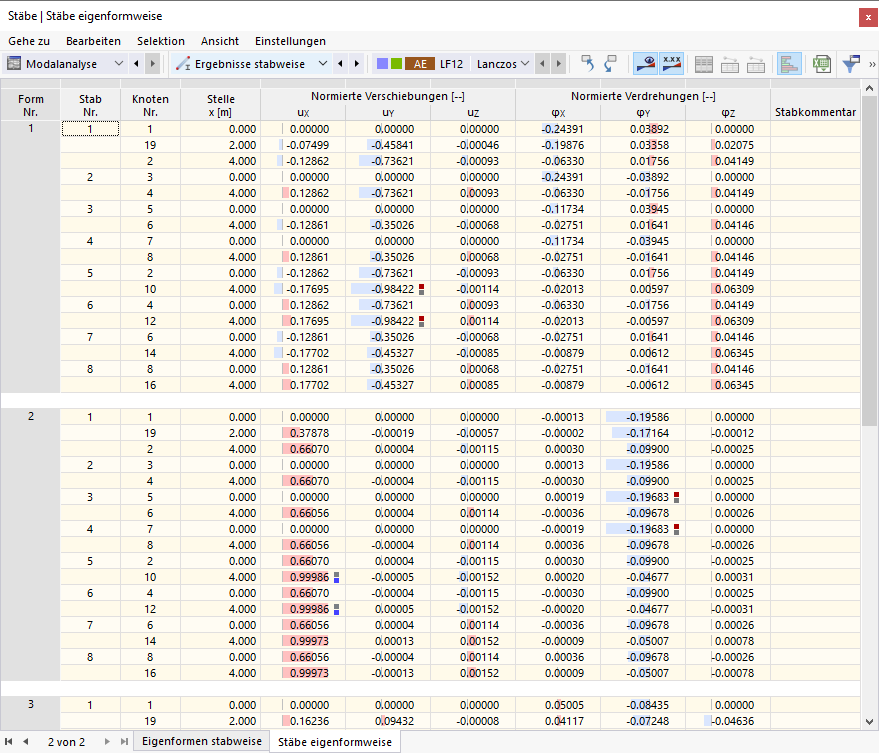Screen dimensions: 879x753
Task: Click the purple color swatch
Action: [x=382, y=64]
